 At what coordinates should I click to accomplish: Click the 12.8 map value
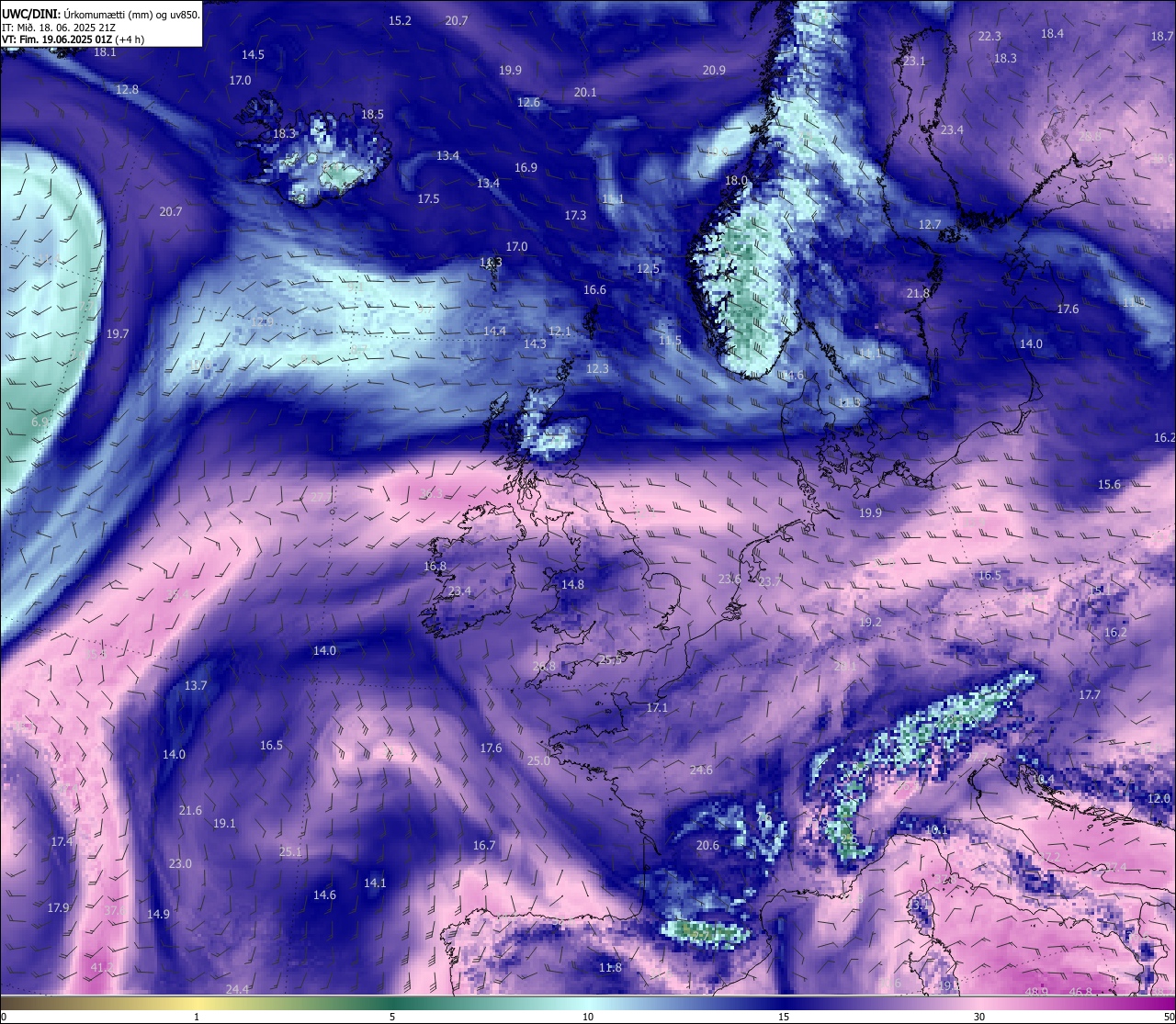coord(127,89)
